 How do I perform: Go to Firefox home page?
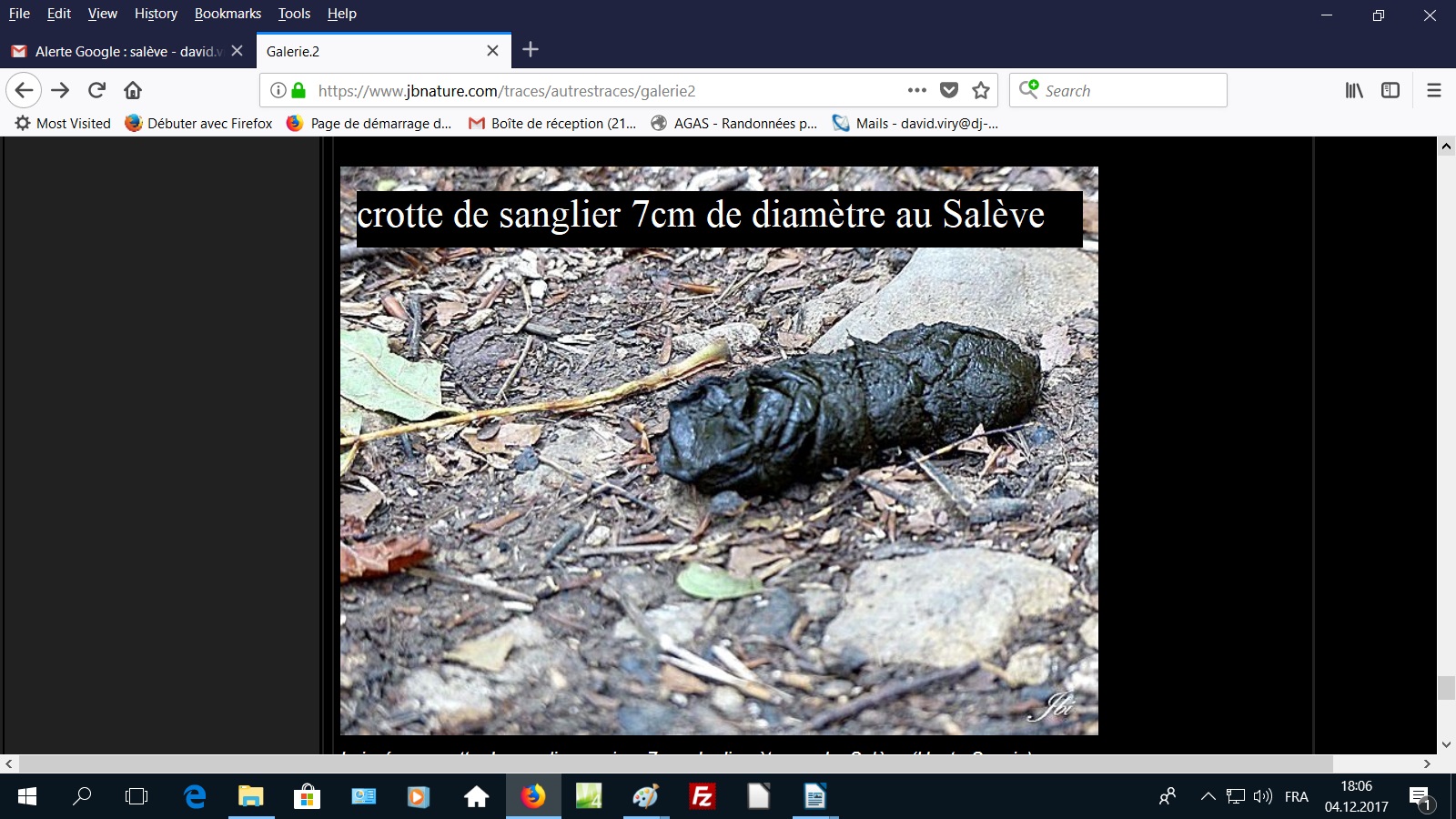133,90
